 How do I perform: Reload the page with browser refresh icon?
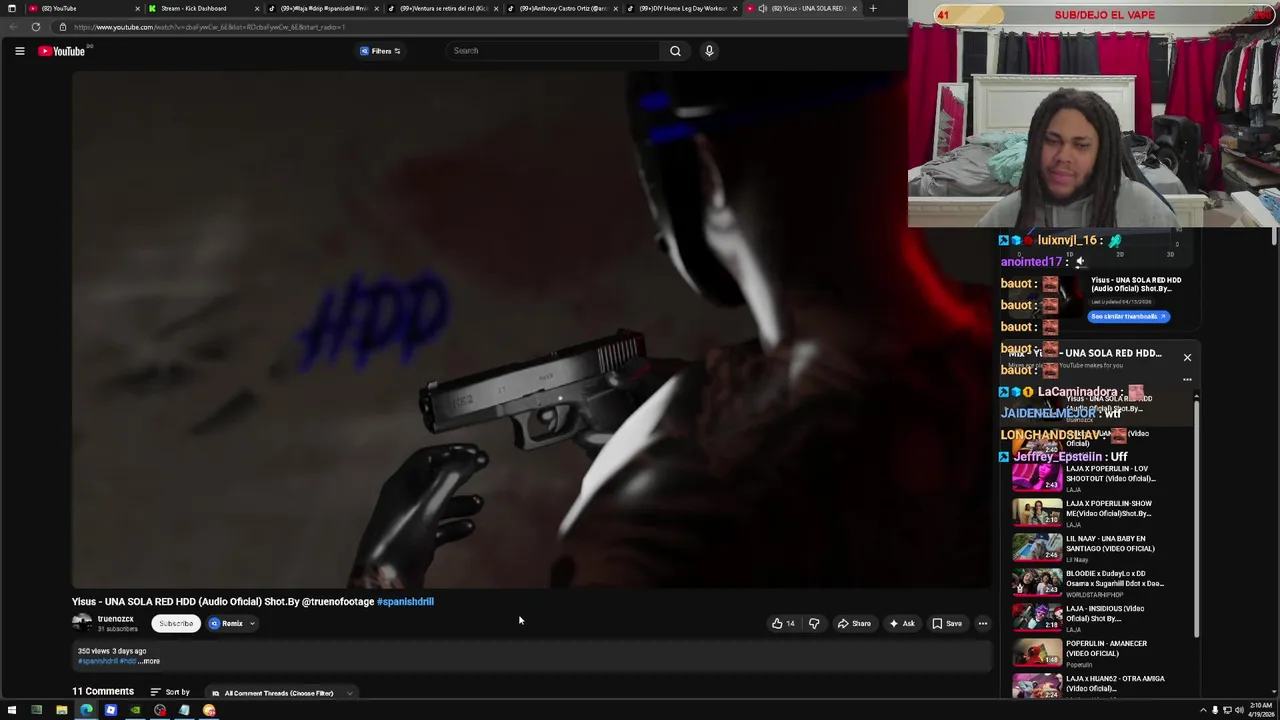pos(36,27)
